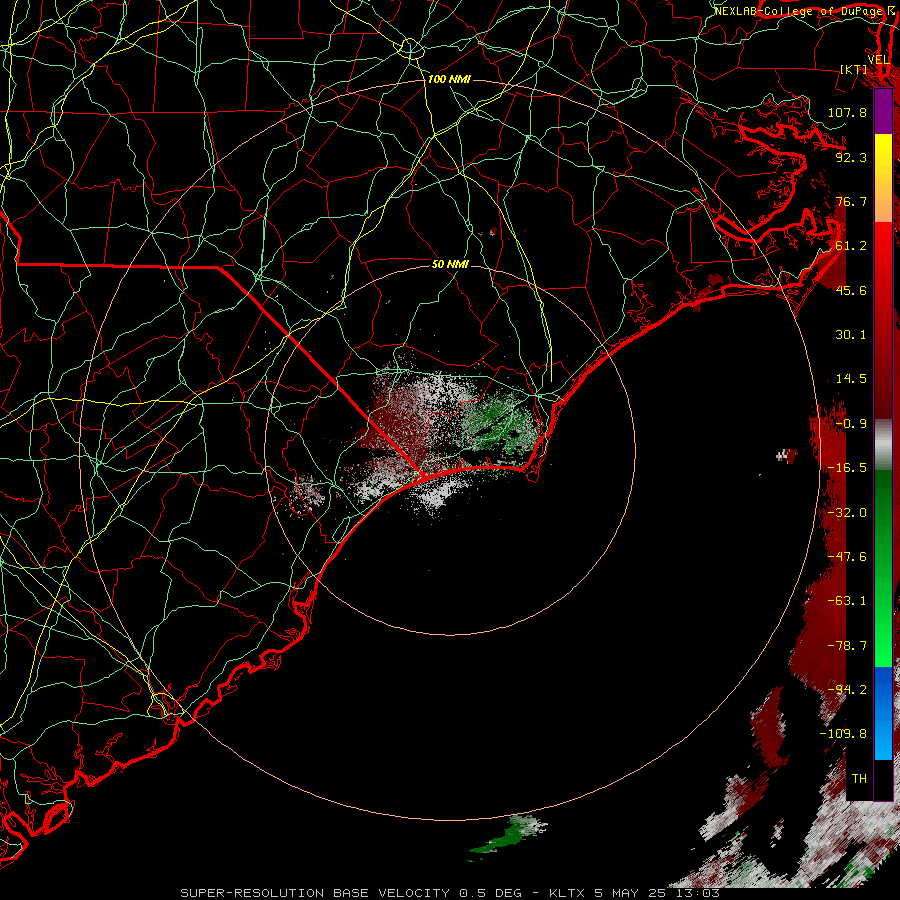Select the 30.1 legend value
Image resolution: width=900 pixels, height=900 pixels.
pos(851,335)
